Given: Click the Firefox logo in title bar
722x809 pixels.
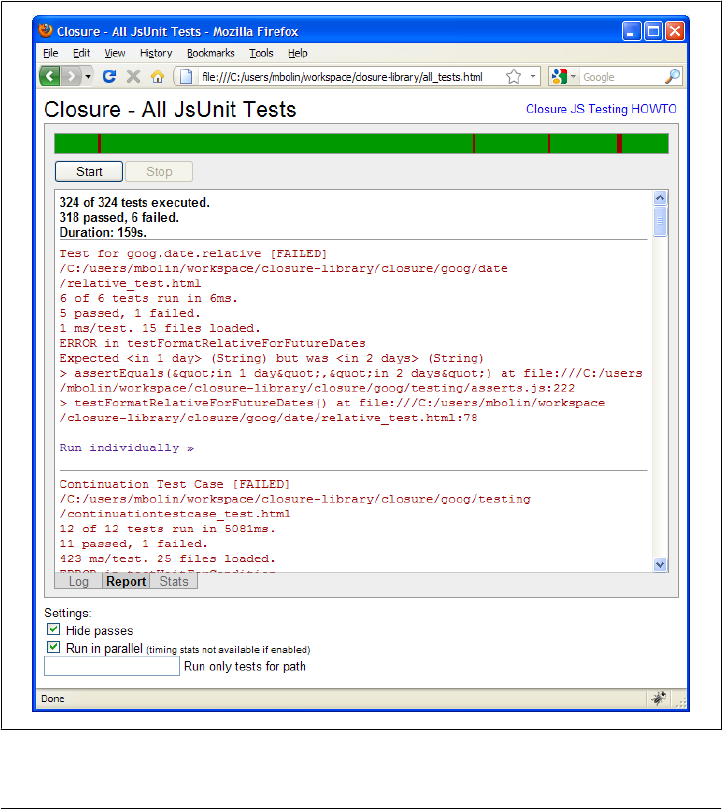Looking at the screenshot, I should tap(45, 30).
